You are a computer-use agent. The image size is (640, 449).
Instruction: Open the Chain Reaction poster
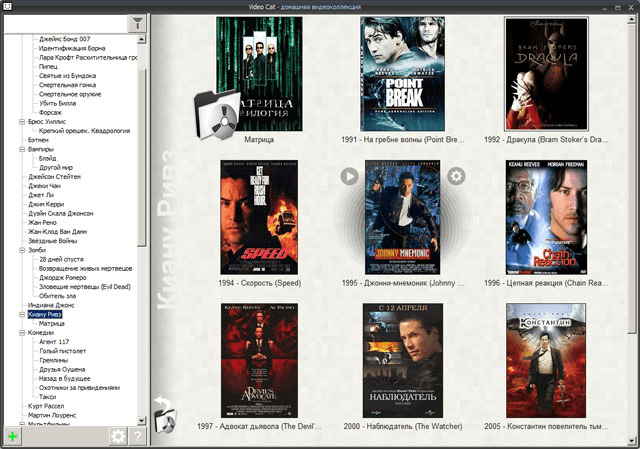click(546, 217)
